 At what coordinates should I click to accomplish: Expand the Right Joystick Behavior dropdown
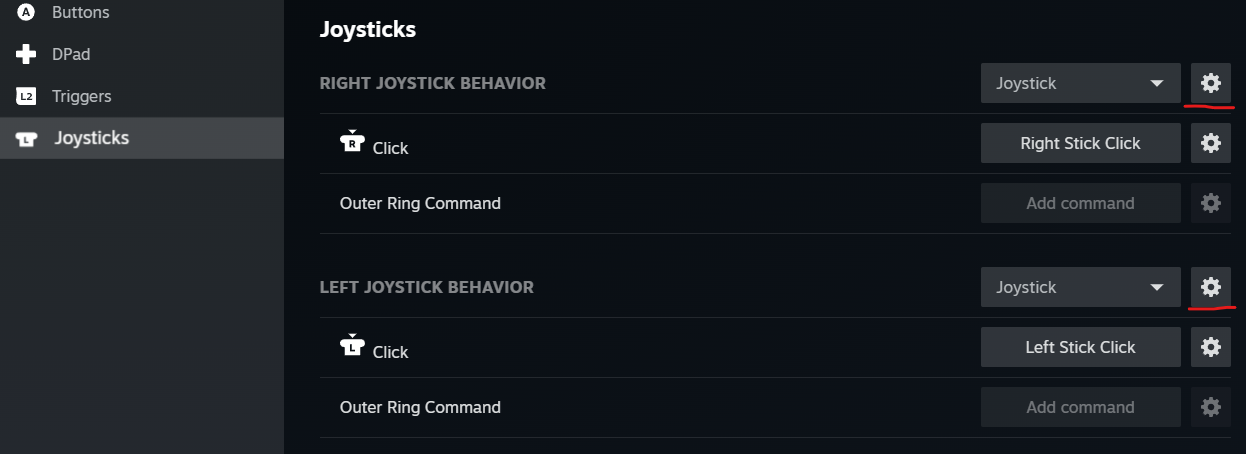click(x=1080, y=83)
